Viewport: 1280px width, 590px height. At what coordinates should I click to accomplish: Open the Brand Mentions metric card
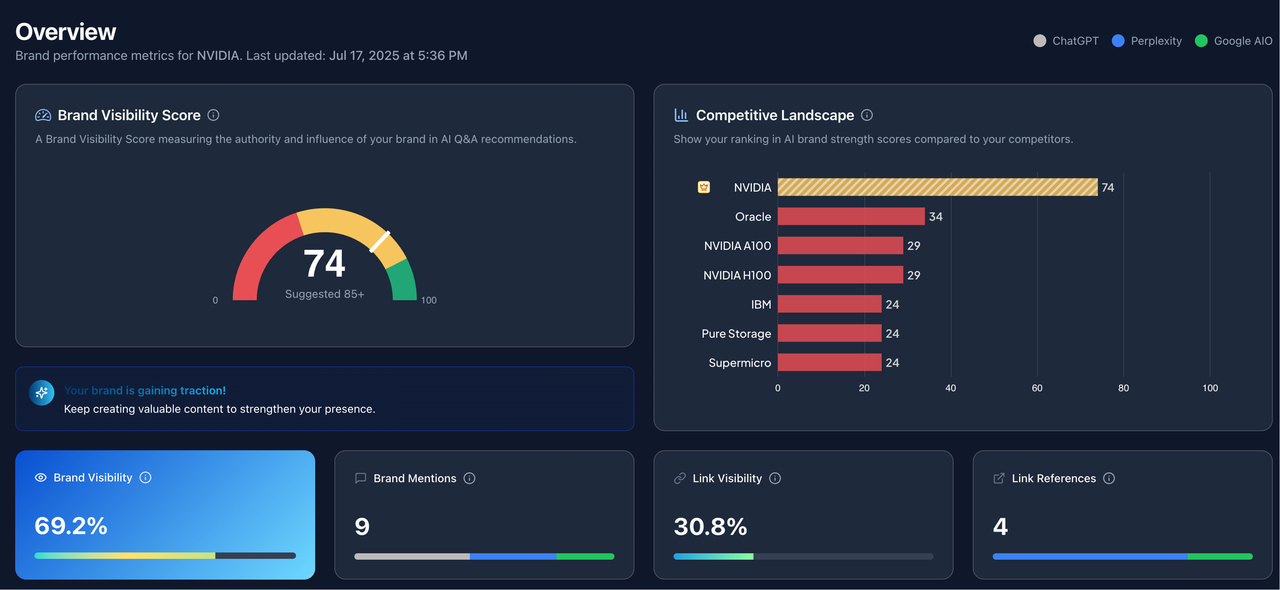coord(484,515)
